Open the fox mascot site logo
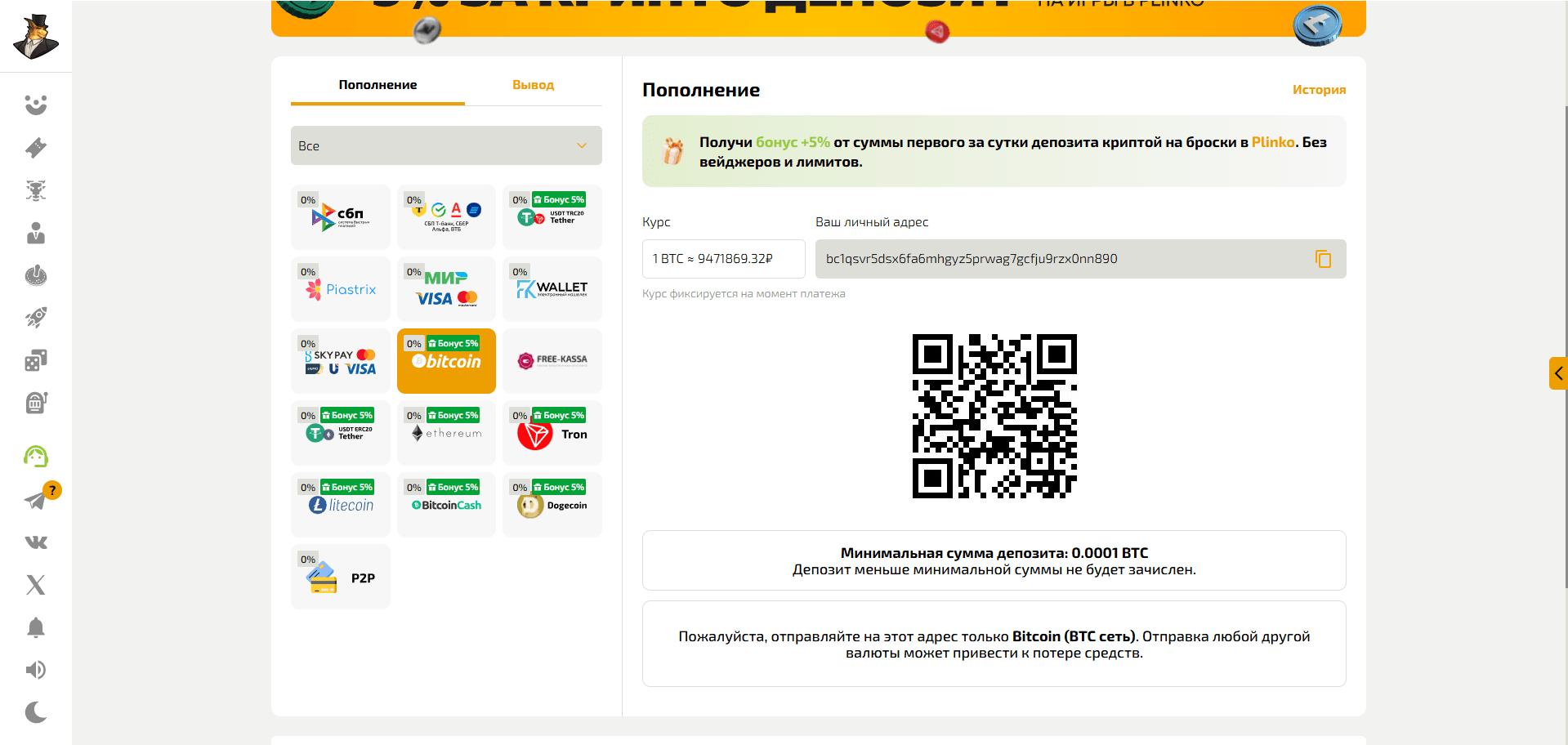Image resolution: width=1568 pixels, height=745 pixels. tap(36, 37)
